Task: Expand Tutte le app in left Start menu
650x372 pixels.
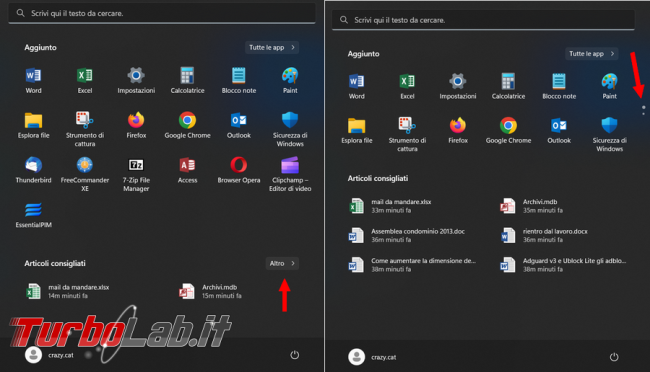Action: tap(272, 47)
